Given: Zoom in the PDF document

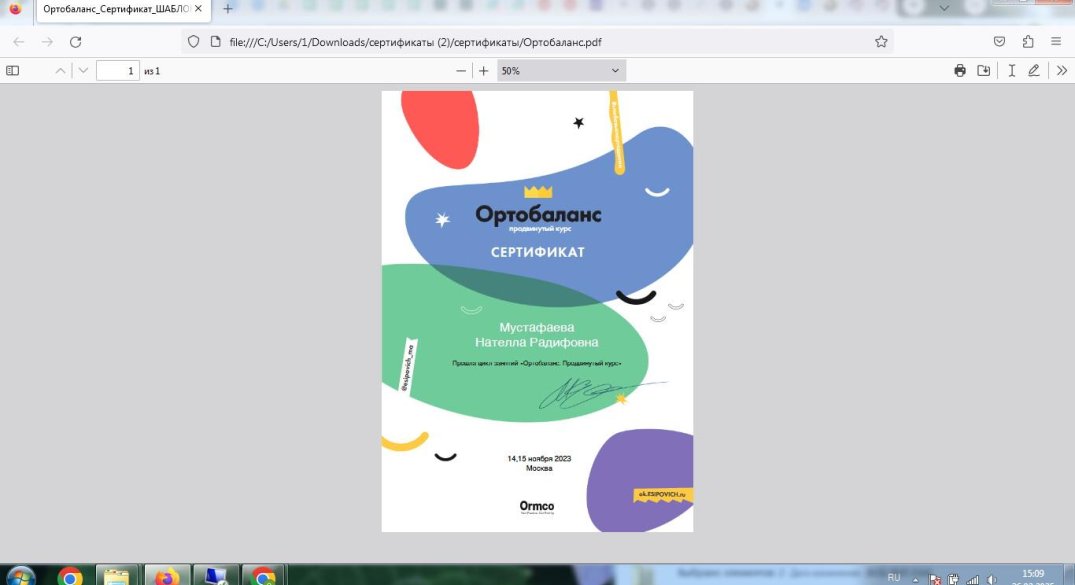Looking at the screenshot, I should pos(483,71).
